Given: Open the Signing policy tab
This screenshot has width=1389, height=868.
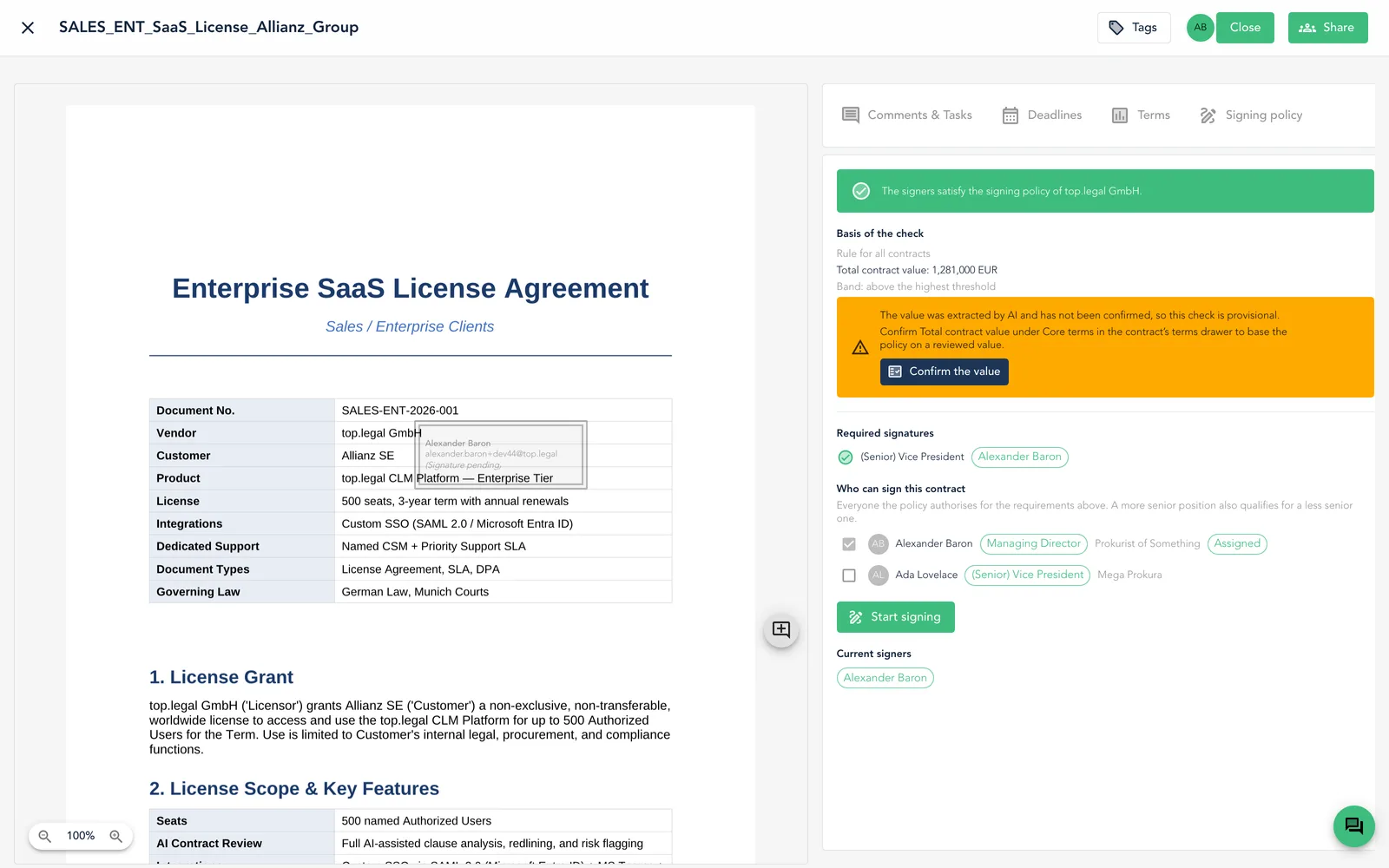Looking at the screenshot, I should coord(1251,115).
